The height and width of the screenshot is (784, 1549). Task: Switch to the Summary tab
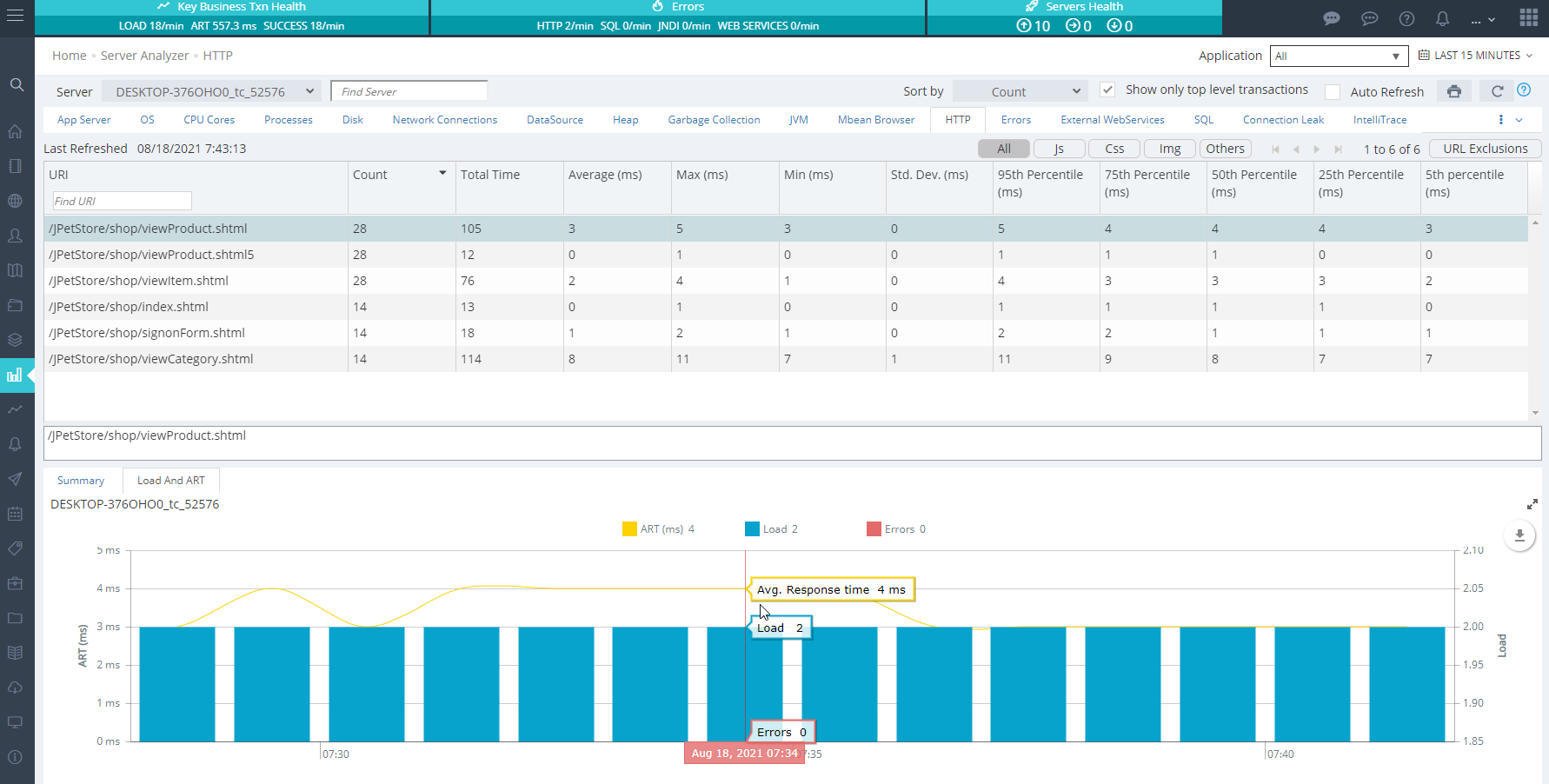(x=81, y=481)
